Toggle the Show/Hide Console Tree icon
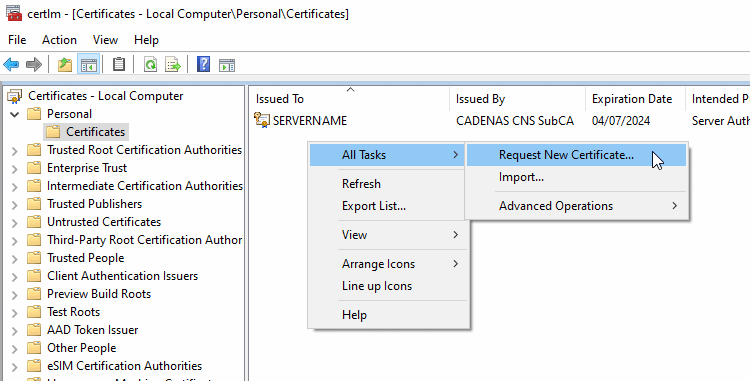The image size is (750, 381). (x=88, y=65)
